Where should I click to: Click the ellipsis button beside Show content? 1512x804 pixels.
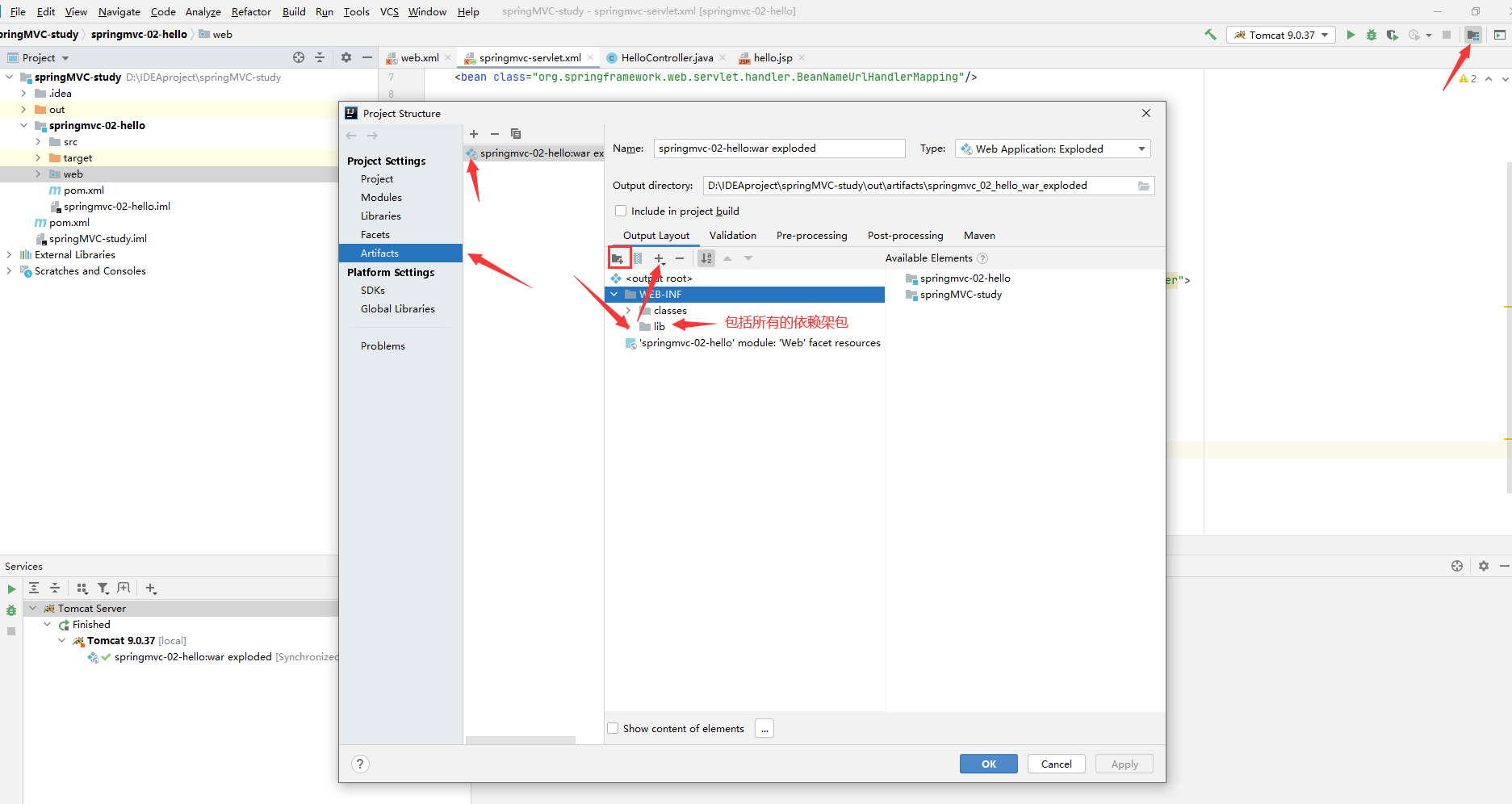pyautogui.click(x=764, y=728)
